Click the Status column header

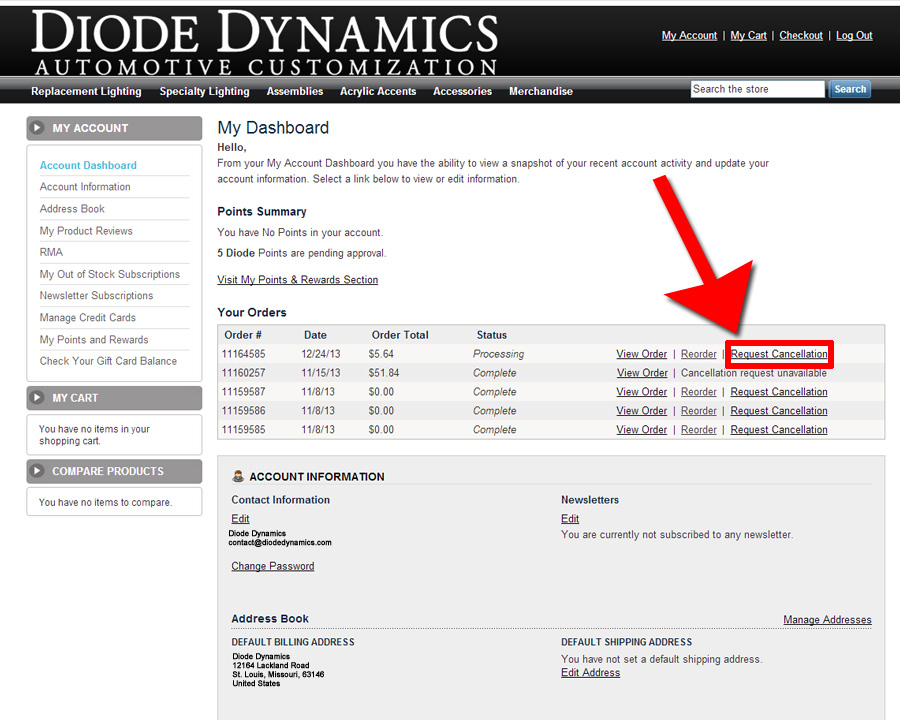491,335
